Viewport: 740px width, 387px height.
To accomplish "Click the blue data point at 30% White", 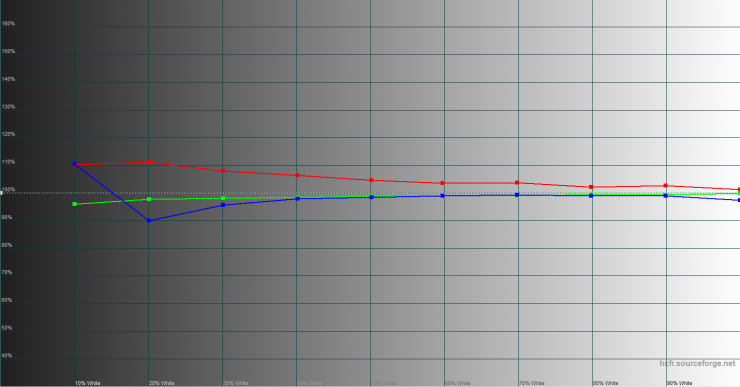I will click(x=223, y=205).
